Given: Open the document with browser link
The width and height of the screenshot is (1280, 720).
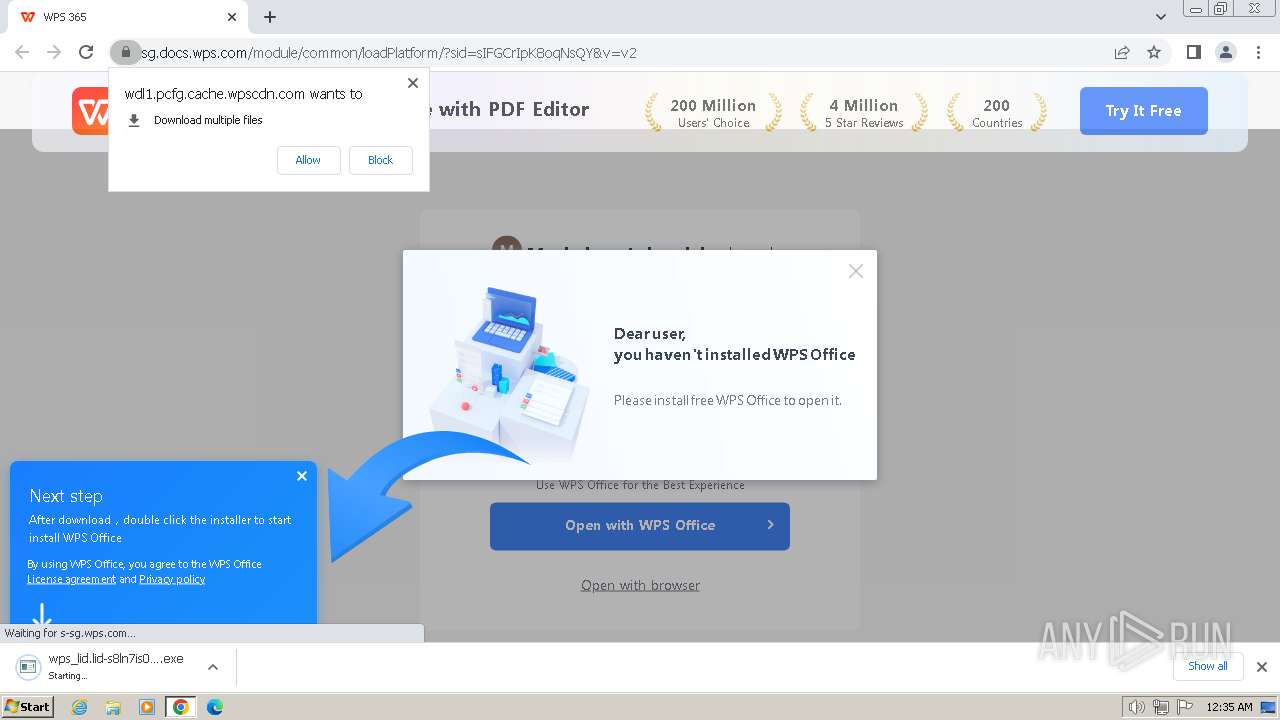Looking at the screenshot, I should (640, 585).
